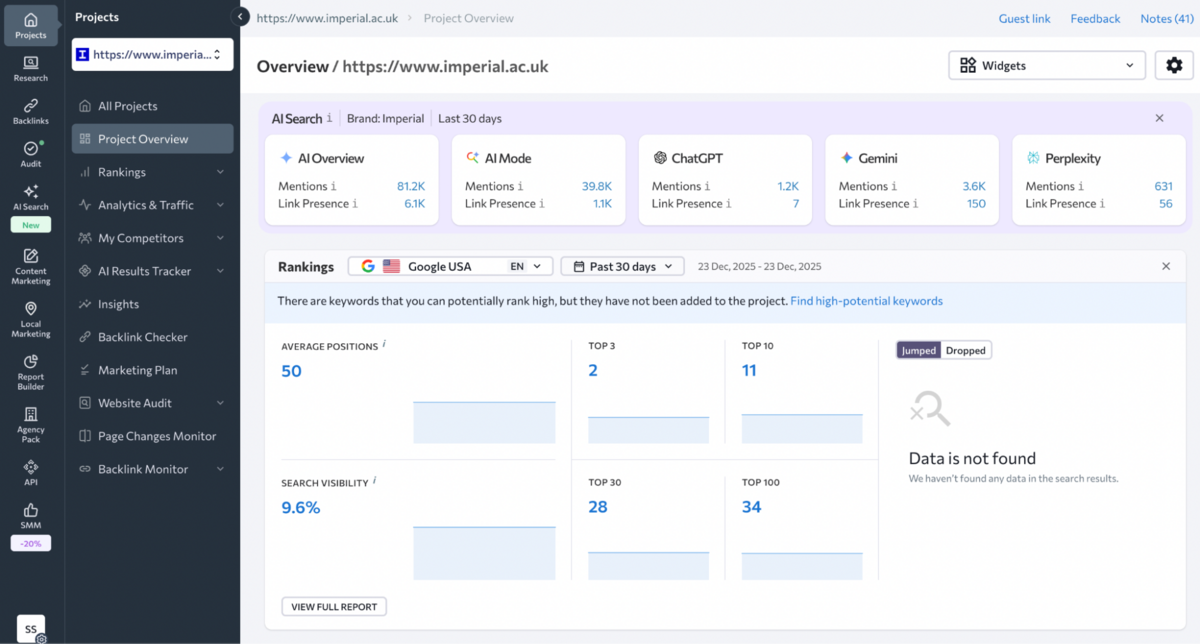Close the AI Search widget
1200x644 pixels.
point(1159,118)
